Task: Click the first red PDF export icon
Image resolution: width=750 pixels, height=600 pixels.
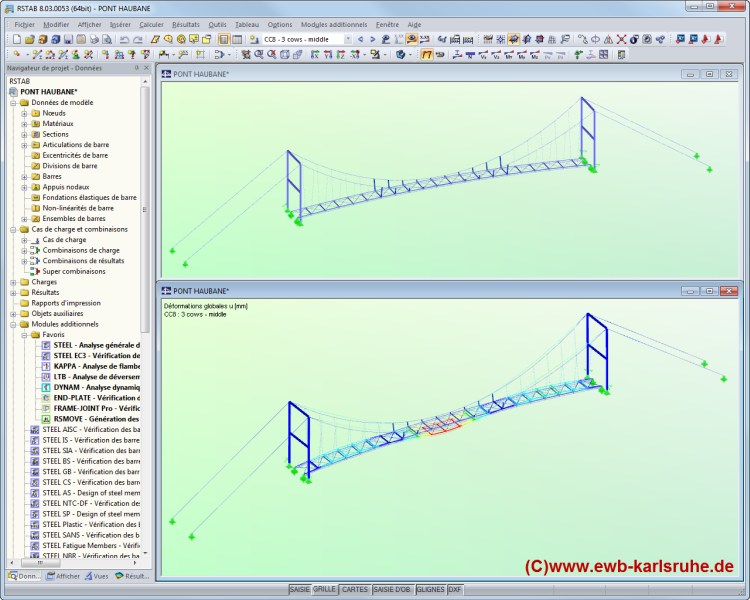Action: click(706, 39)
